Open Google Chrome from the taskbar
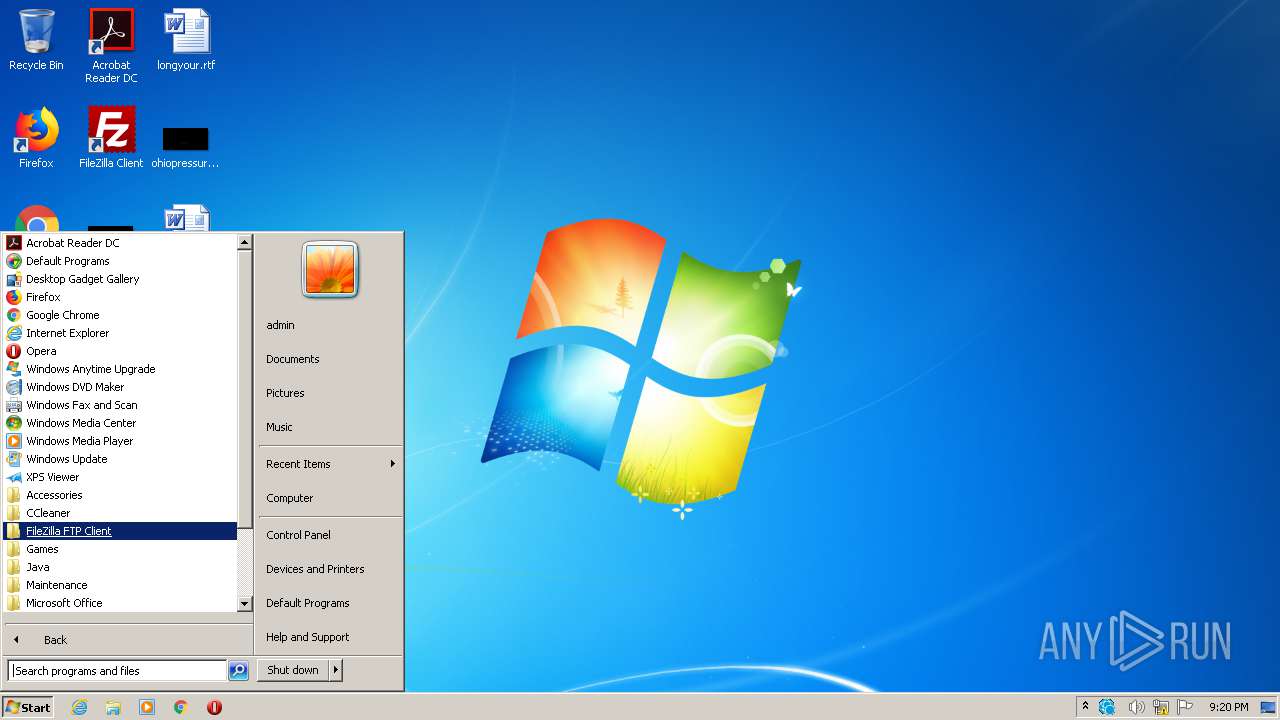Screen dimensions: 1280x720 point(181,707)
